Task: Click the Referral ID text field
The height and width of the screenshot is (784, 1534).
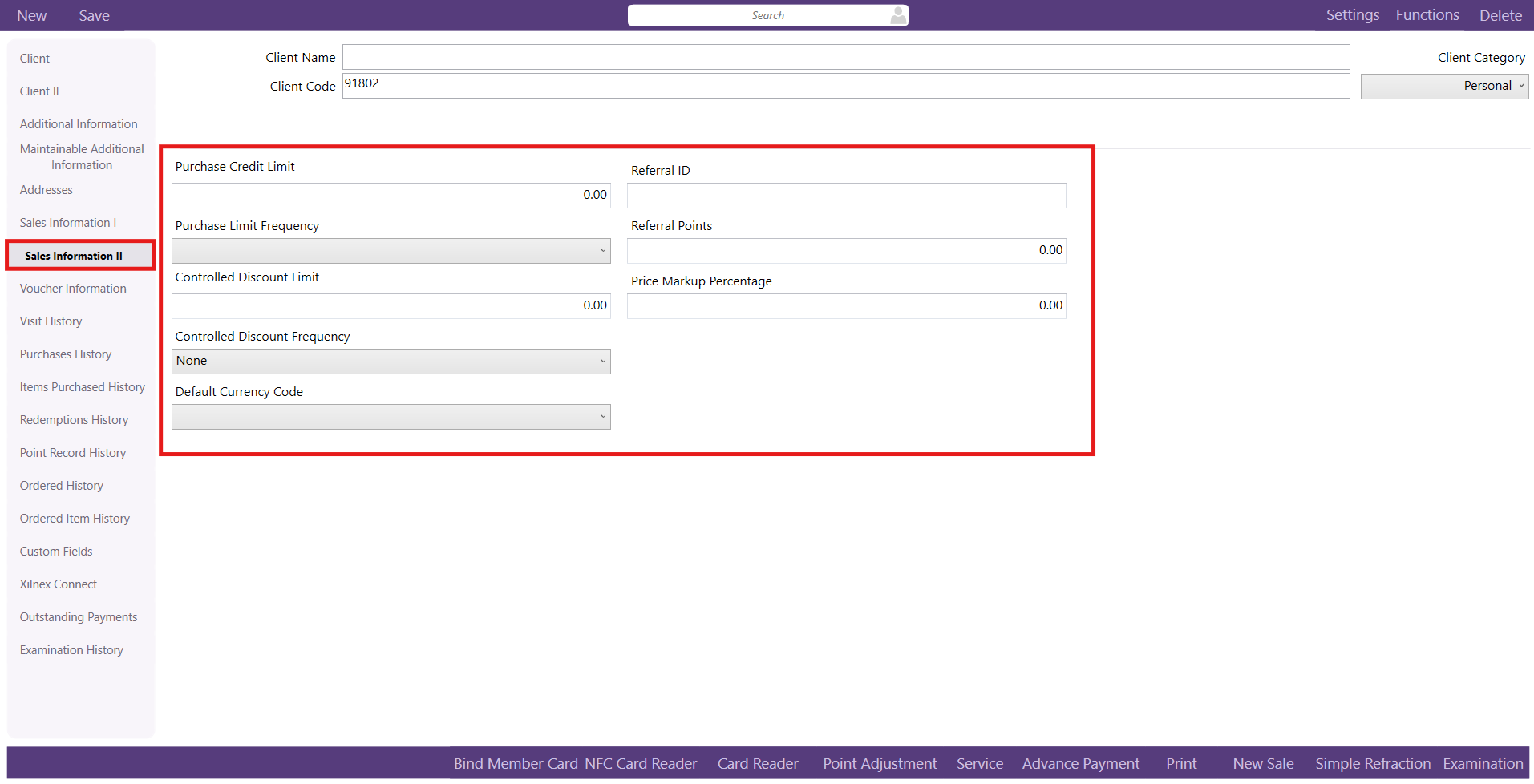Action: point(846,196)
